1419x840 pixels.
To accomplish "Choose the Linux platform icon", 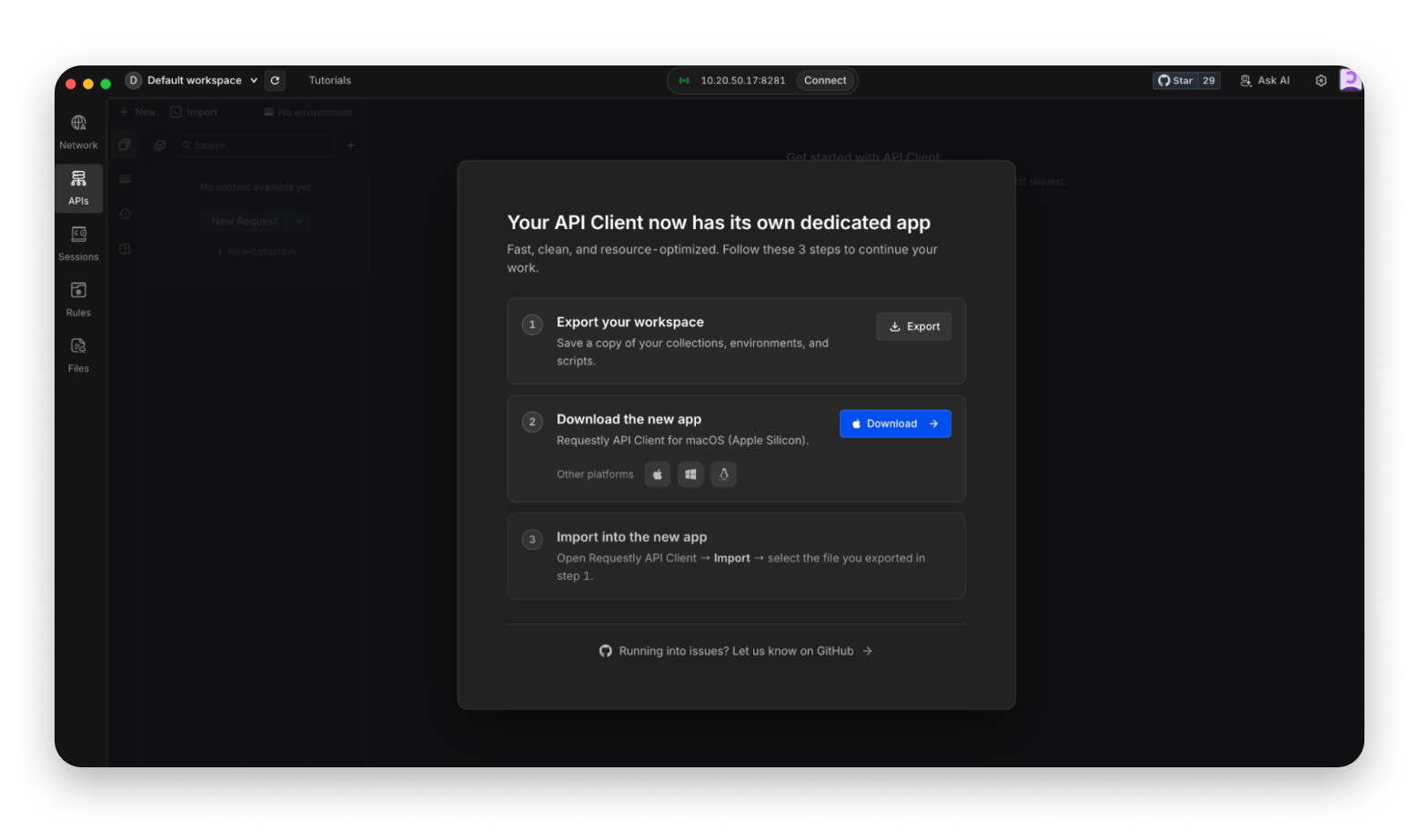I will click(724, 474).
